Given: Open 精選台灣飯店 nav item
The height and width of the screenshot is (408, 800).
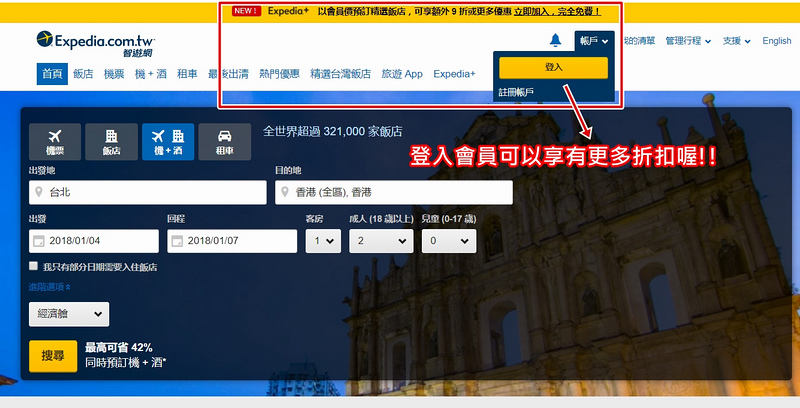Looking at the screenshot, I should click(341, 74).
